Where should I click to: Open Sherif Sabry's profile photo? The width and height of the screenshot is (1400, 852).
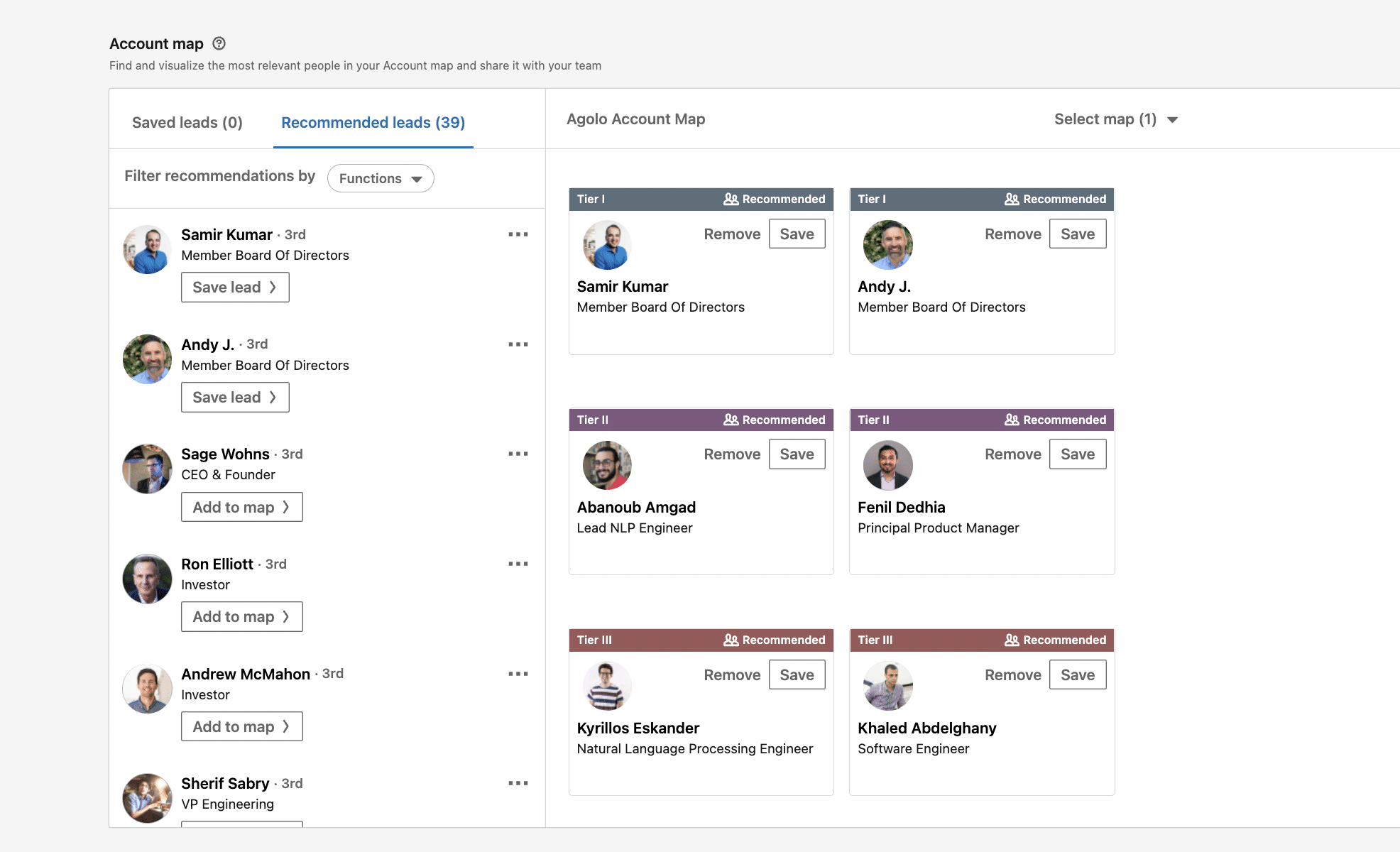(147, 798)
